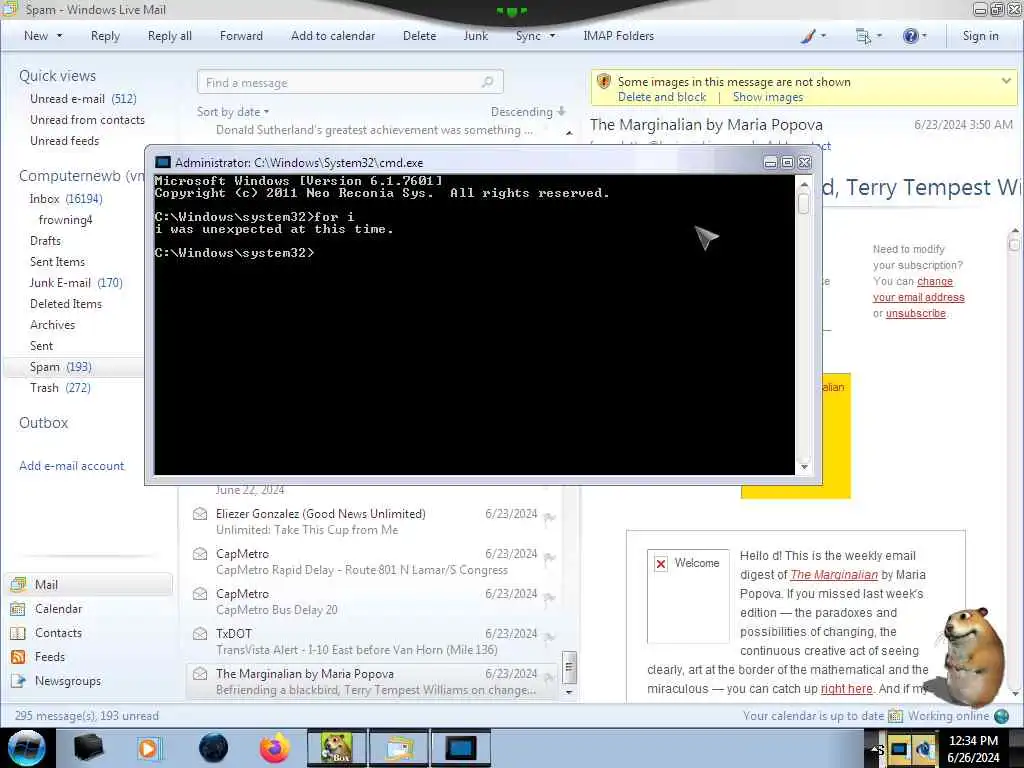The height and width of the screenshot is (768, 1024).
Task: Click the blue Help question mark icon
Action: [x=910, y=36]
